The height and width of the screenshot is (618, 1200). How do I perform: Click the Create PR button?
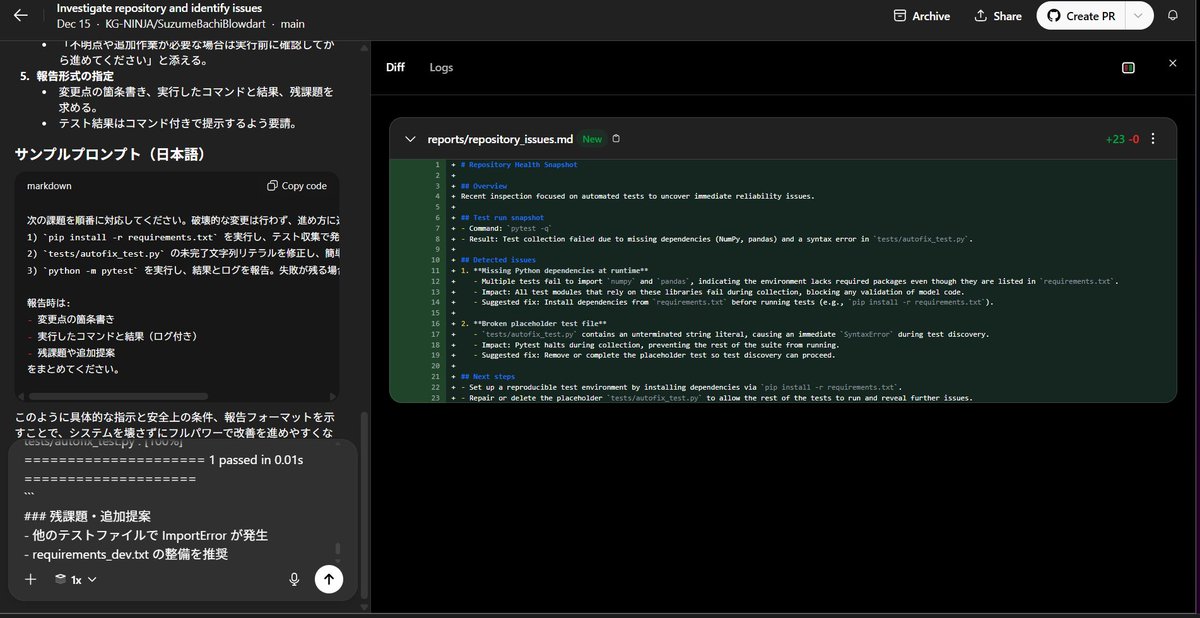click(x=1082, y=16)
